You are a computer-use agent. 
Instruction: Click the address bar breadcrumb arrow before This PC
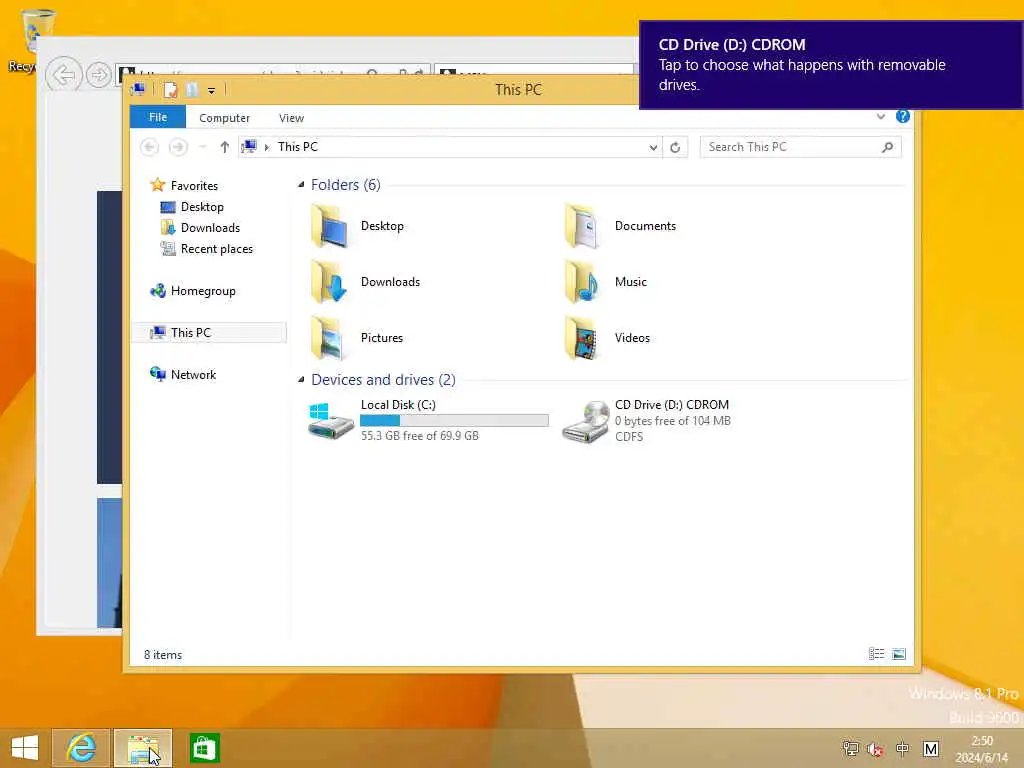[266, 148]
